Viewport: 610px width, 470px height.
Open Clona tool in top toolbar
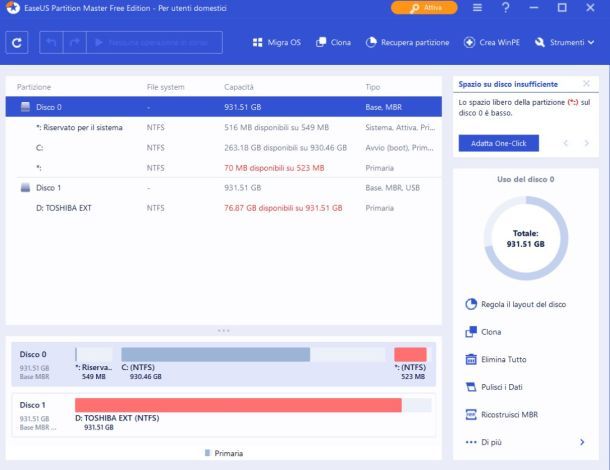click(x=333, y=42)
